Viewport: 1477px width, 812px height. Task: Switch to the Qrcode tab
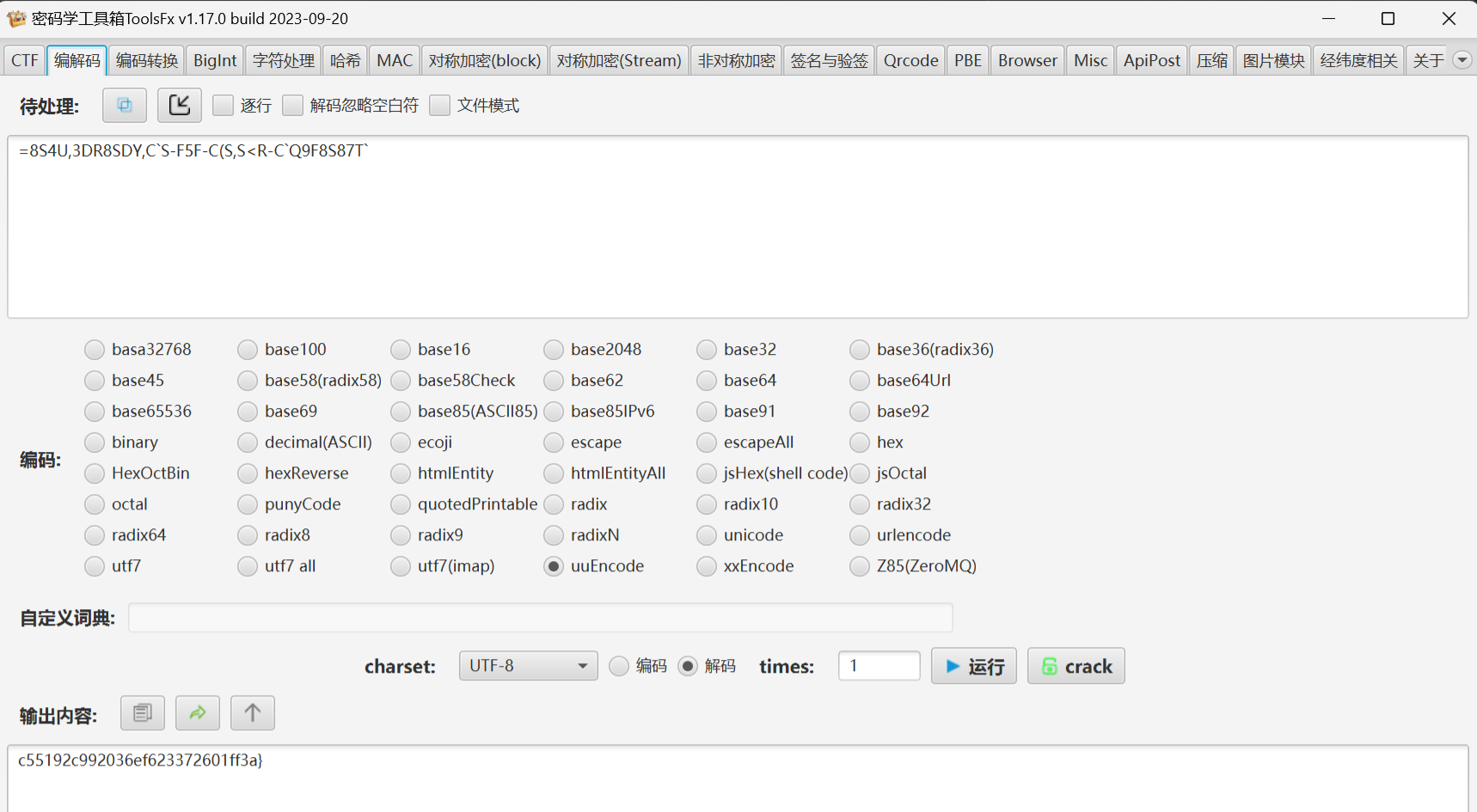pos(911,60)
